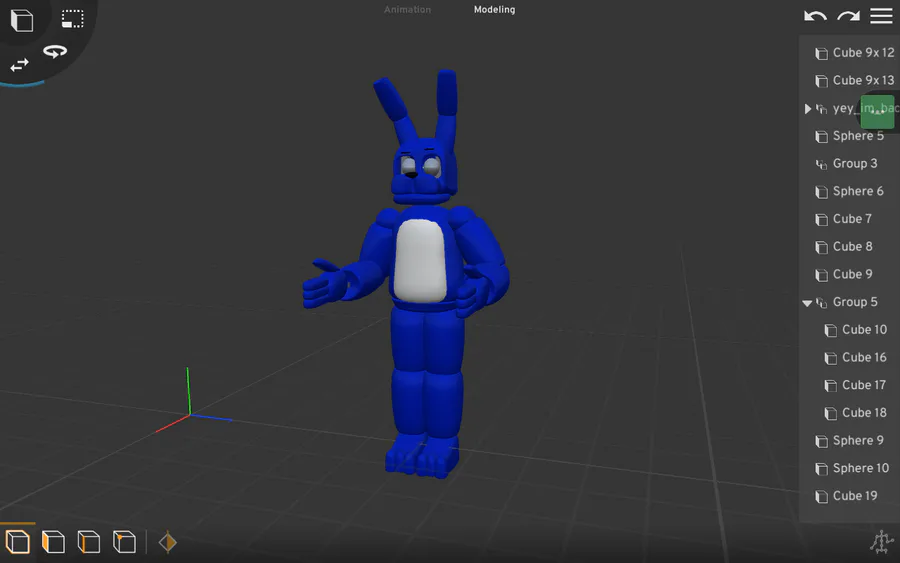This screenshot has width=900, height=563.
Task: Click the add cube object icon
Action: 22,20
